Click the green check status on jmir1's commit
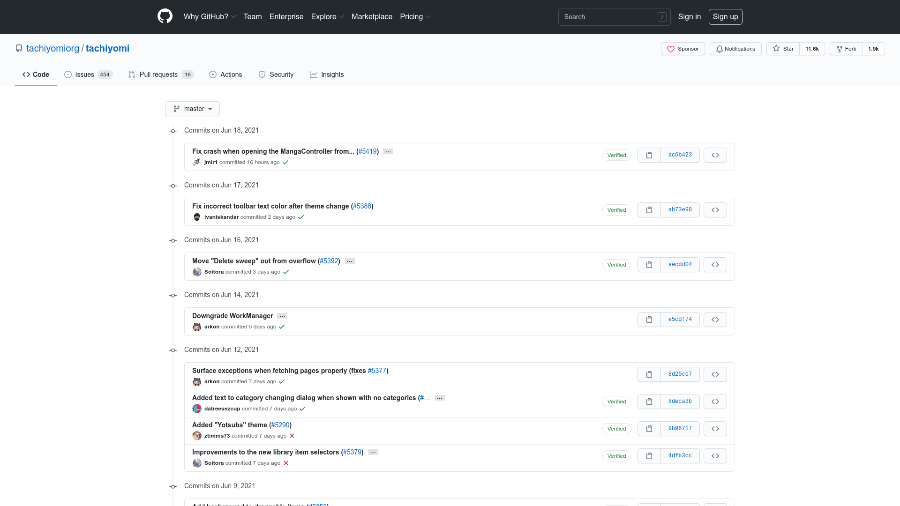This screenshot has width=900, height=506. click(x=285, y=162)
